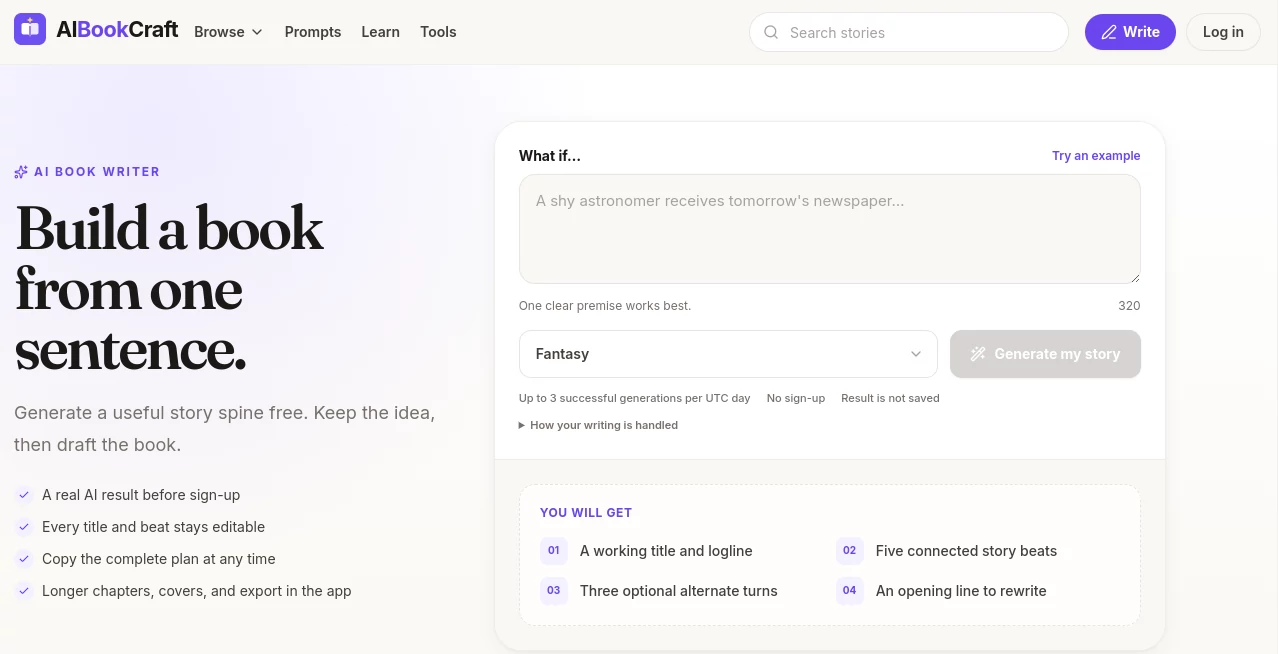The image size is (1278, 654).
Task: Click the 'YOU WILL GET' heading
Action: coord(586,513)
